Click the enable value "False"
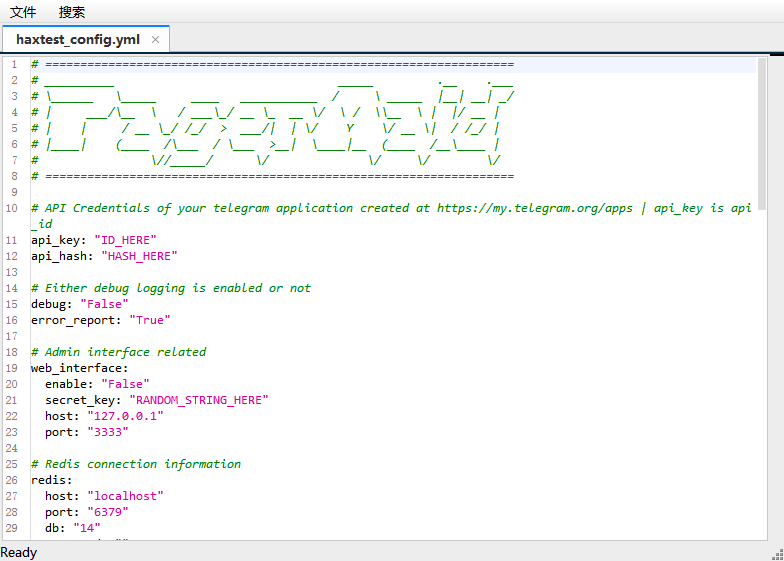The height and width of the screenshot is (561, 784). [x=126, y=384]
